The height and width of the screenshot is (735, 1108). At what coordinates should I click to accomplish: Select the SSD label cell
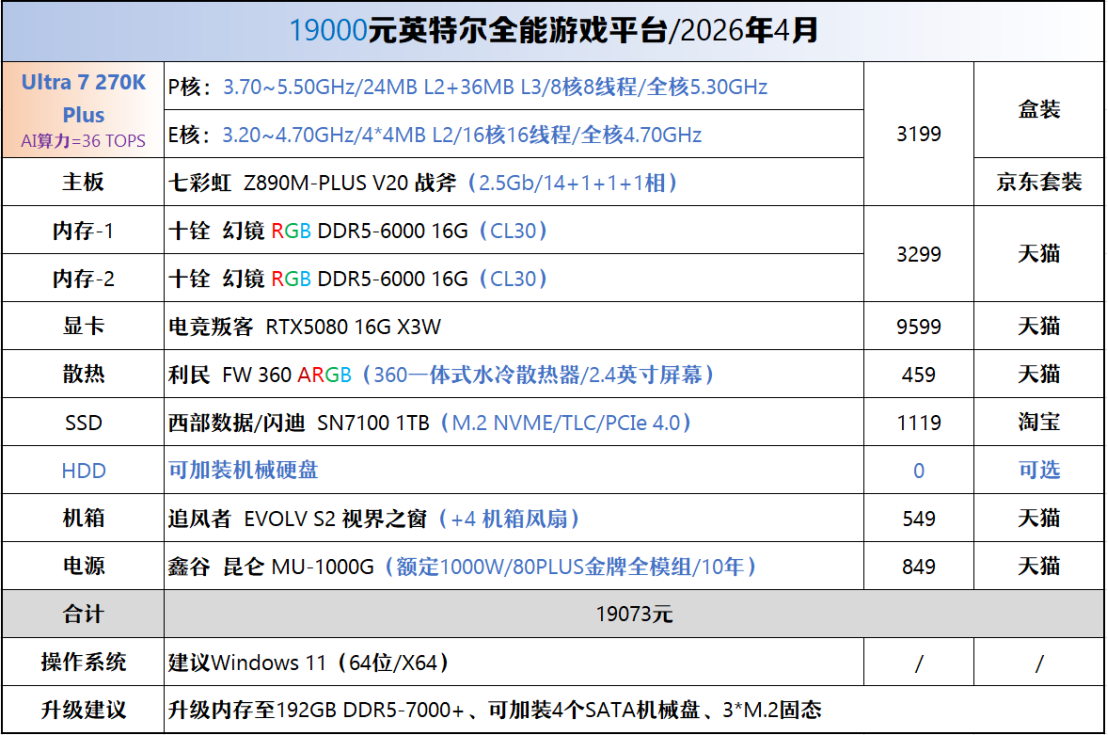coord(83,423)
